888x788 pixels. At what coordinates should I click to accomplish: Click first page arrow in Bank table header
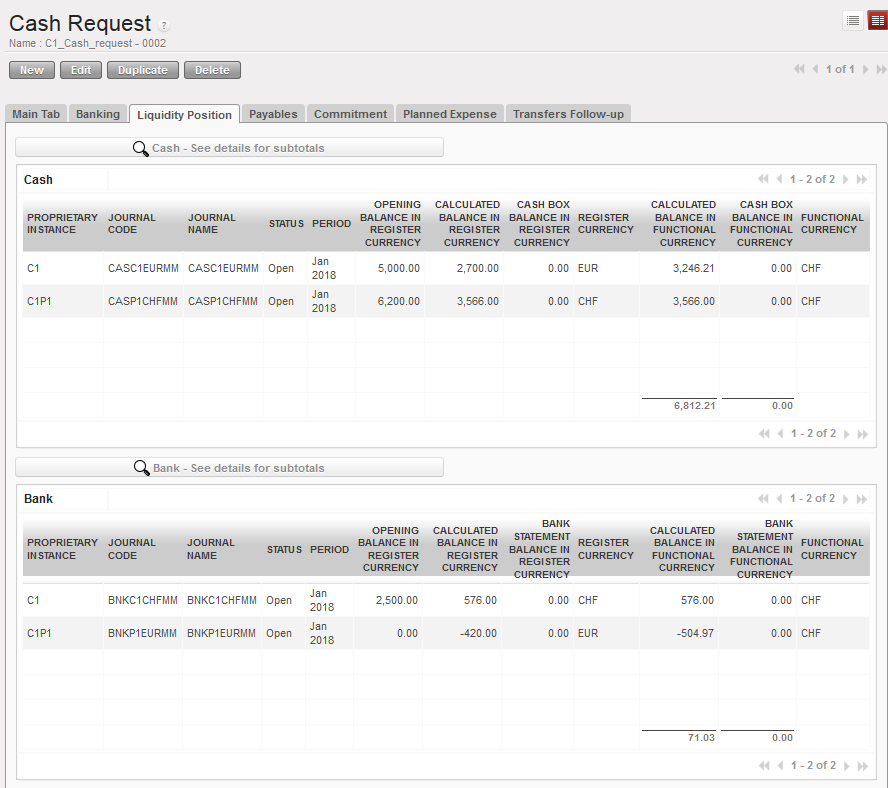coord(764,499)
